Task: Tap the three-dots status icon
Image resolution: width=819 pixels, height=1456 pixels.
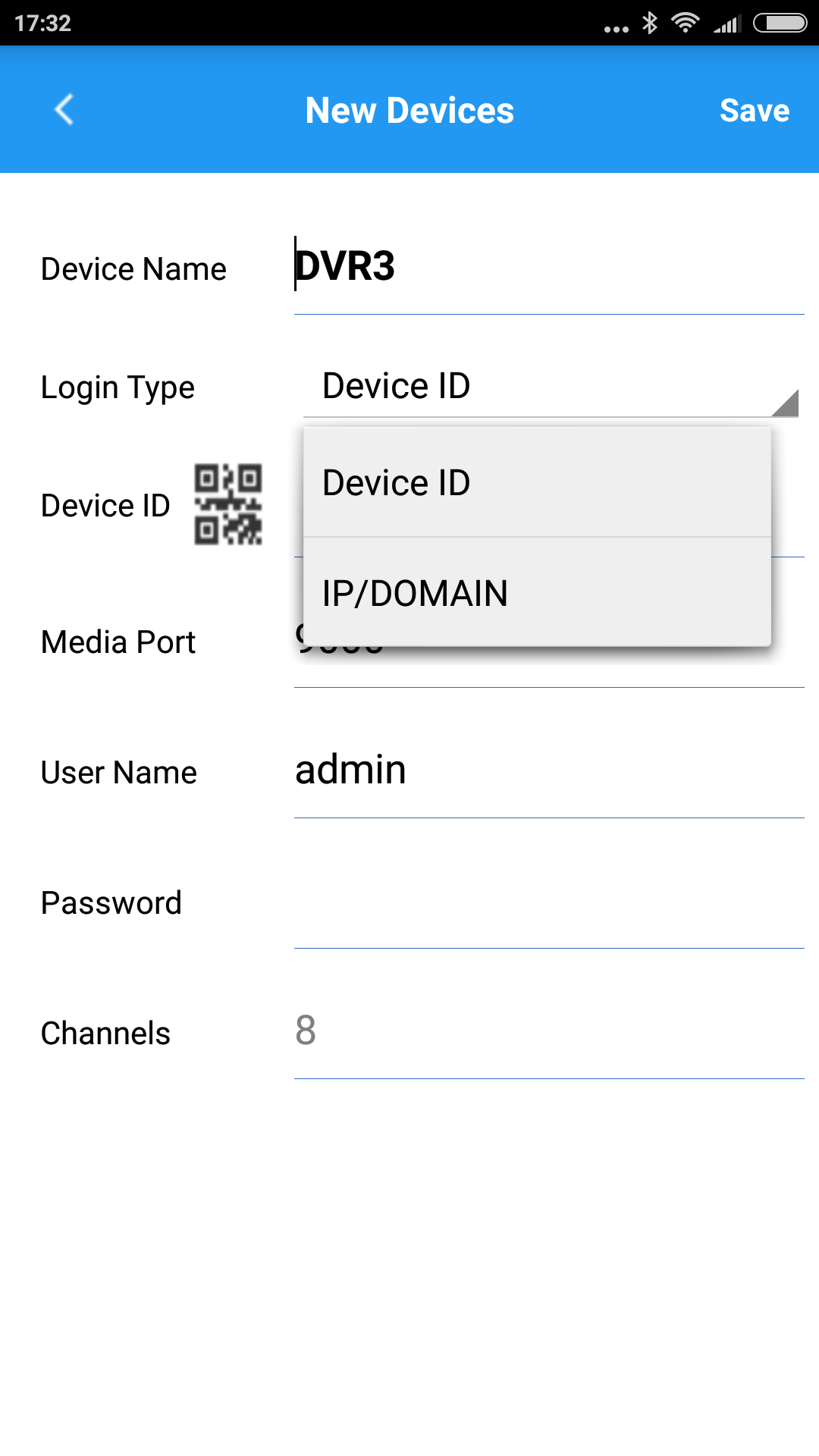Action: click(x=616, y=29)
